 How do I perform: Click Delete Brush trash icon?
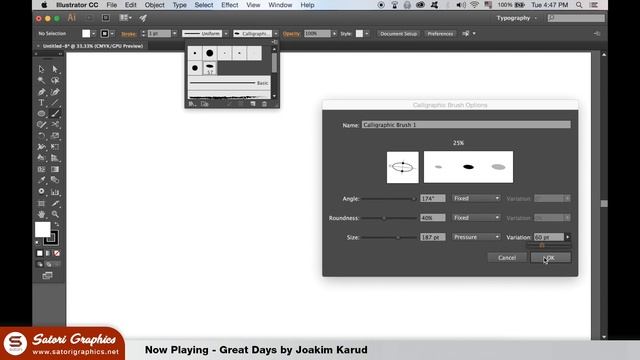(x=264, y=104)
